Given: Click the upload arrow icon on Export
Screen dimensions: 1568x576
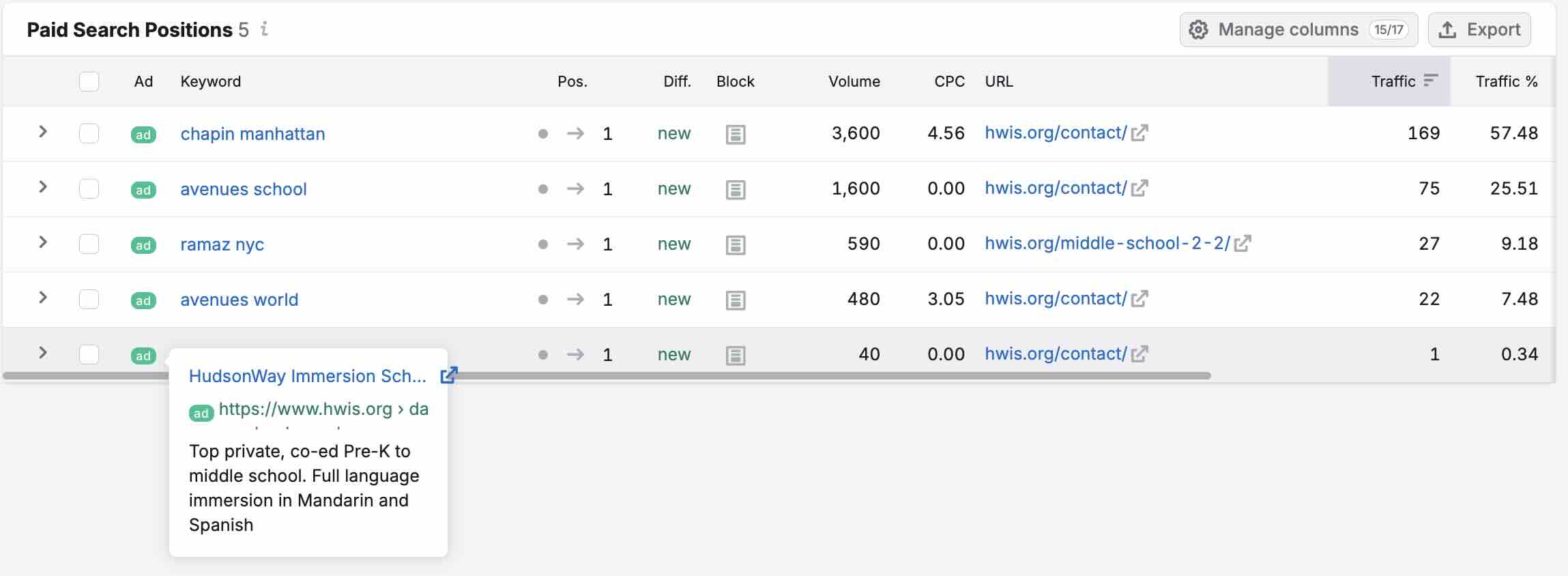Looking at the screenshot, I should [1447, 30].
